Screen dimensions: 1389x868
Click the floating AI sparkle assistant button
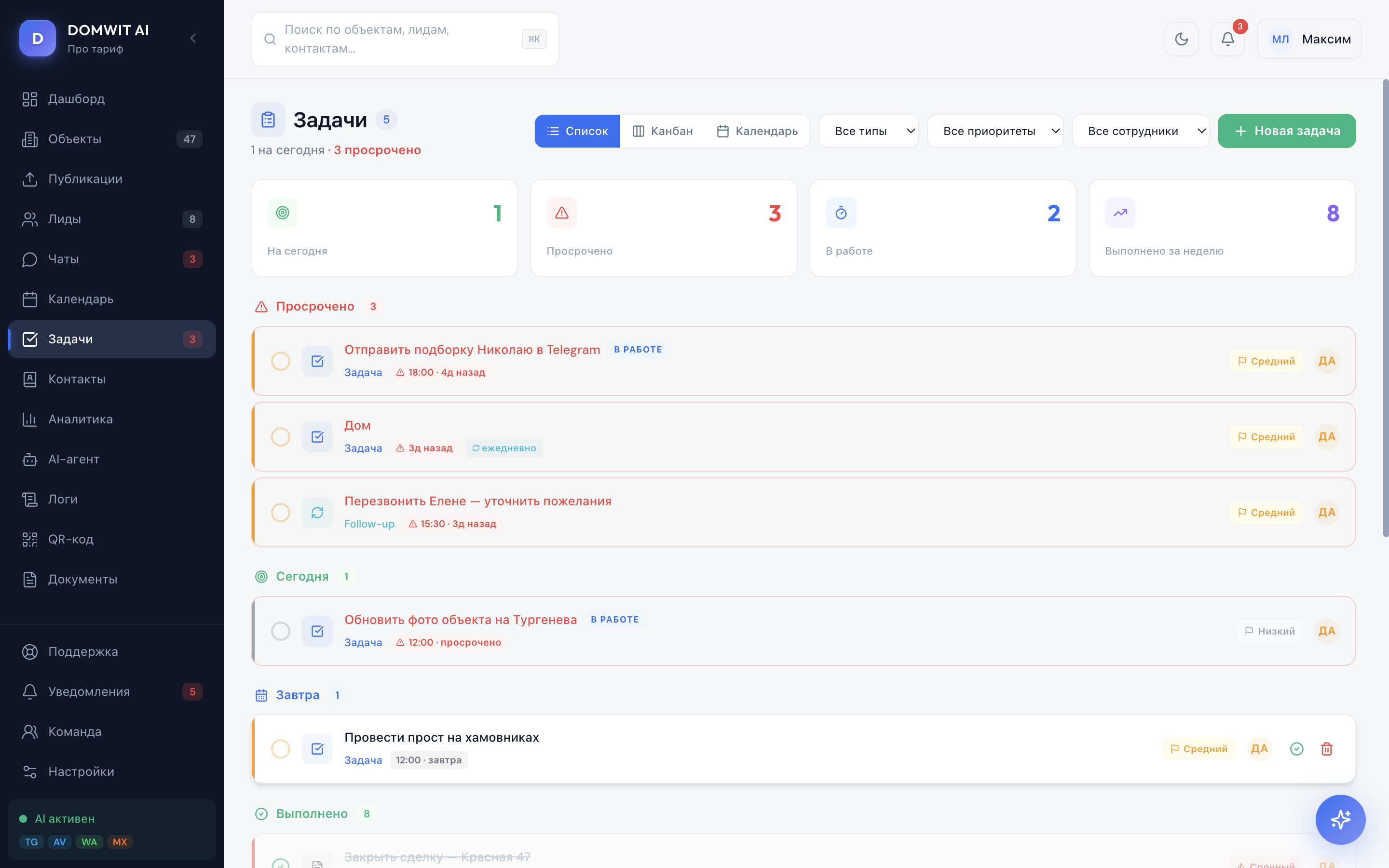1340,819
